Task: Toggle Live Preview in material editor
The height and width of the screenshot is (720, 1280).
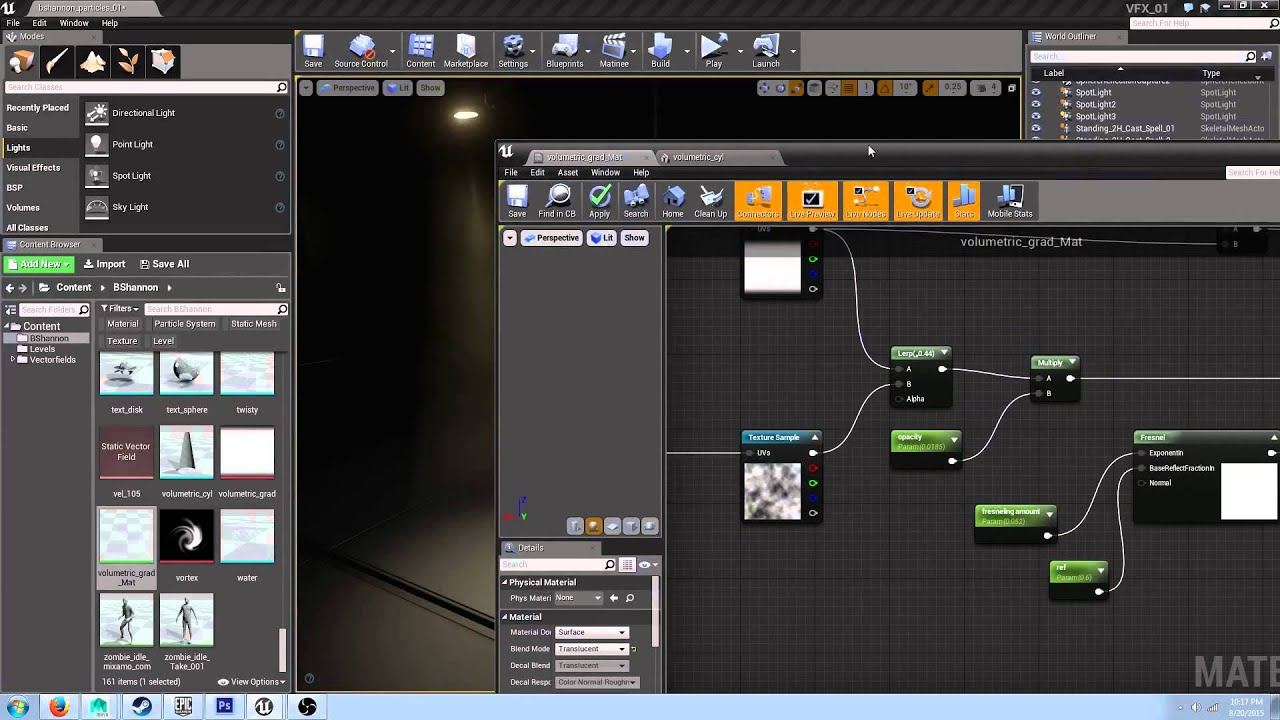Action: coord(812,201)
